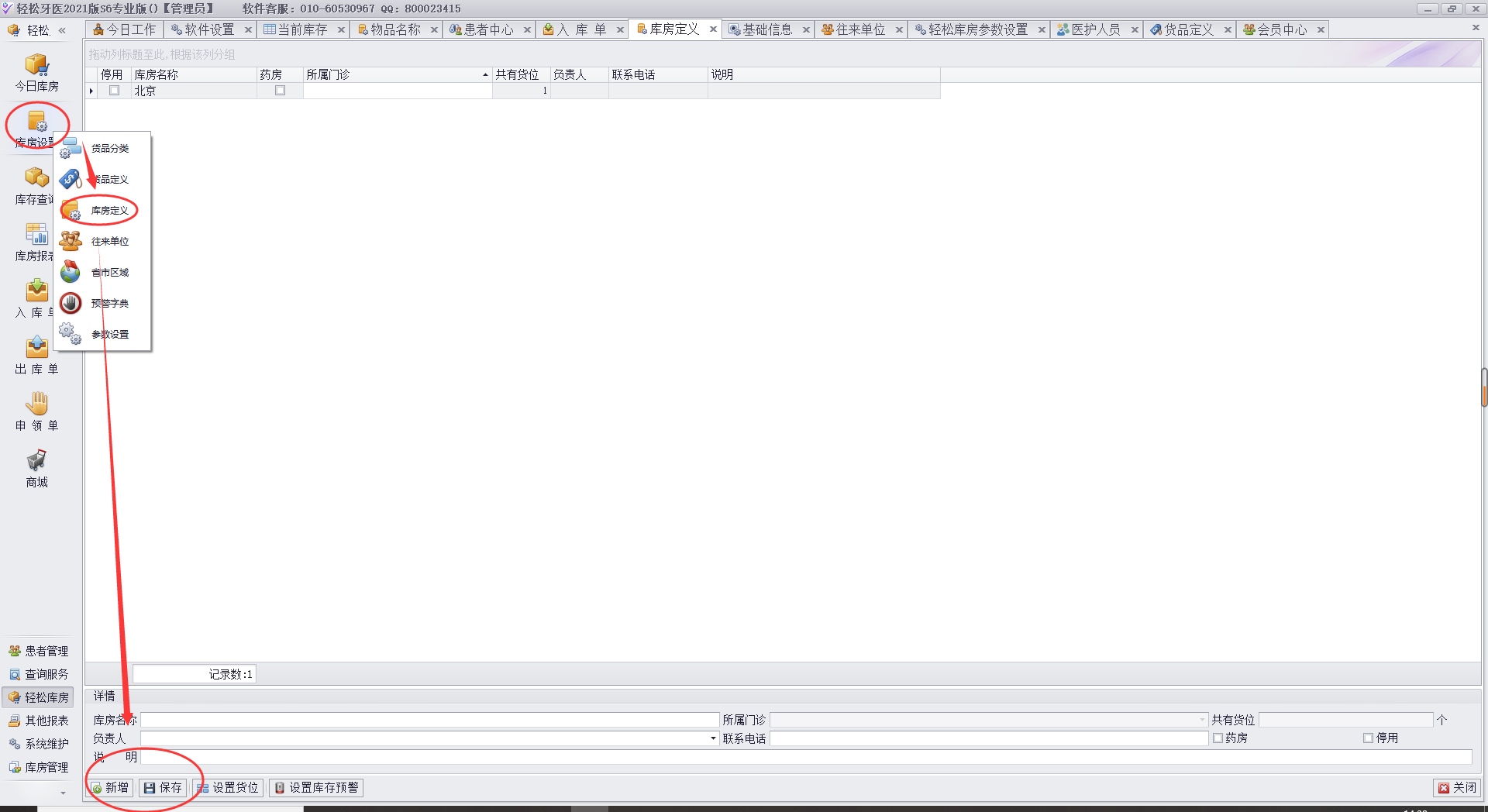Select 轻松库房 module

(39, 697)
